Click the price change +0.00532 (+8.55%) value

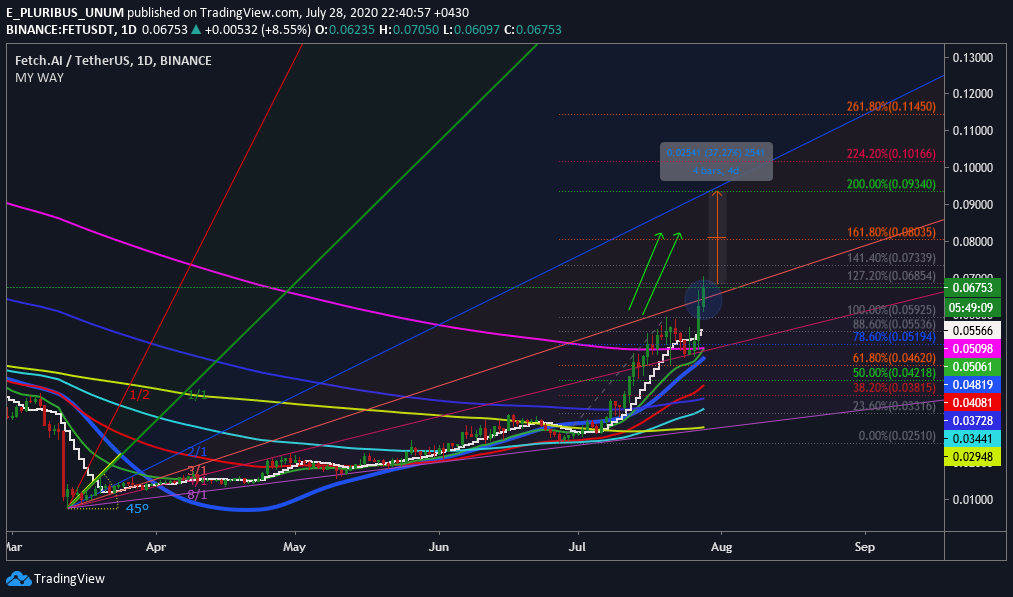click(x=258, y=30)
